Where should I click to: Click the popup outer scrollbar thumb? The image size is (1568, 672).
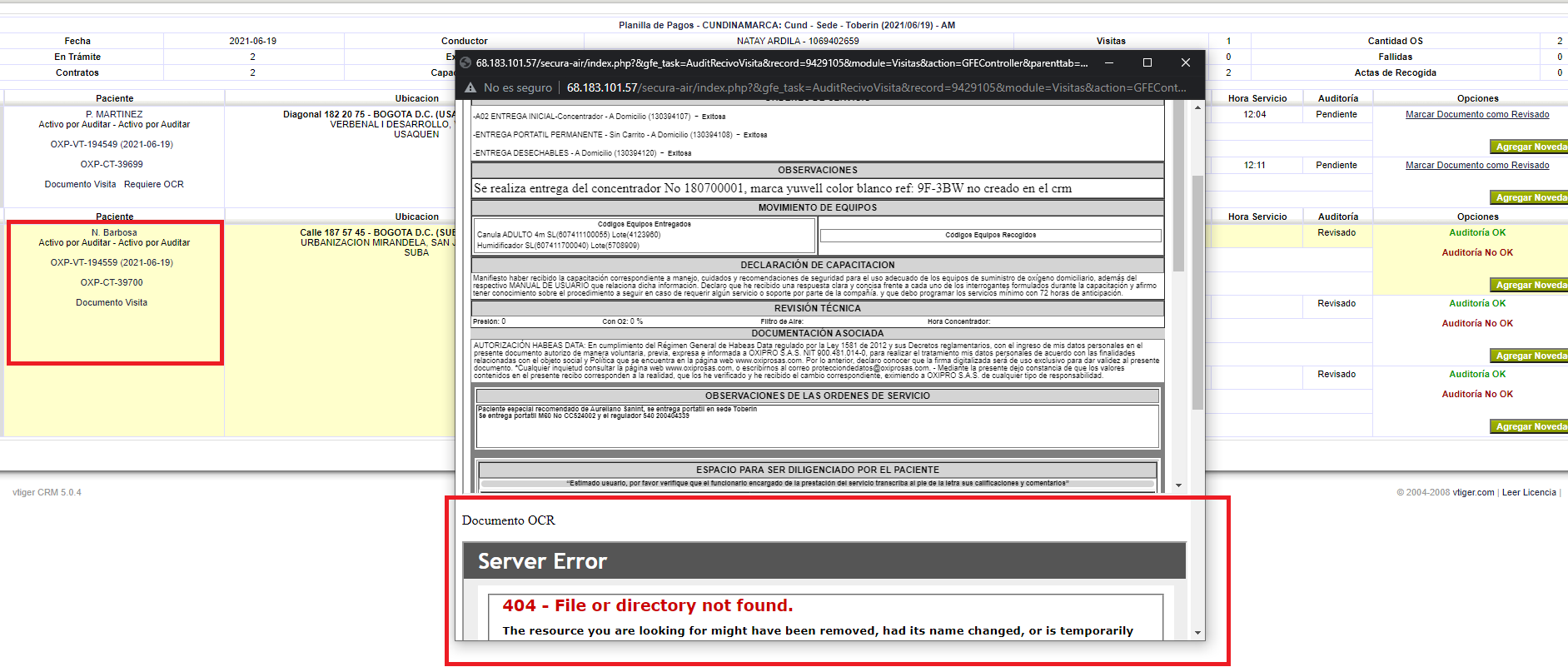[x=1197, y=292]
